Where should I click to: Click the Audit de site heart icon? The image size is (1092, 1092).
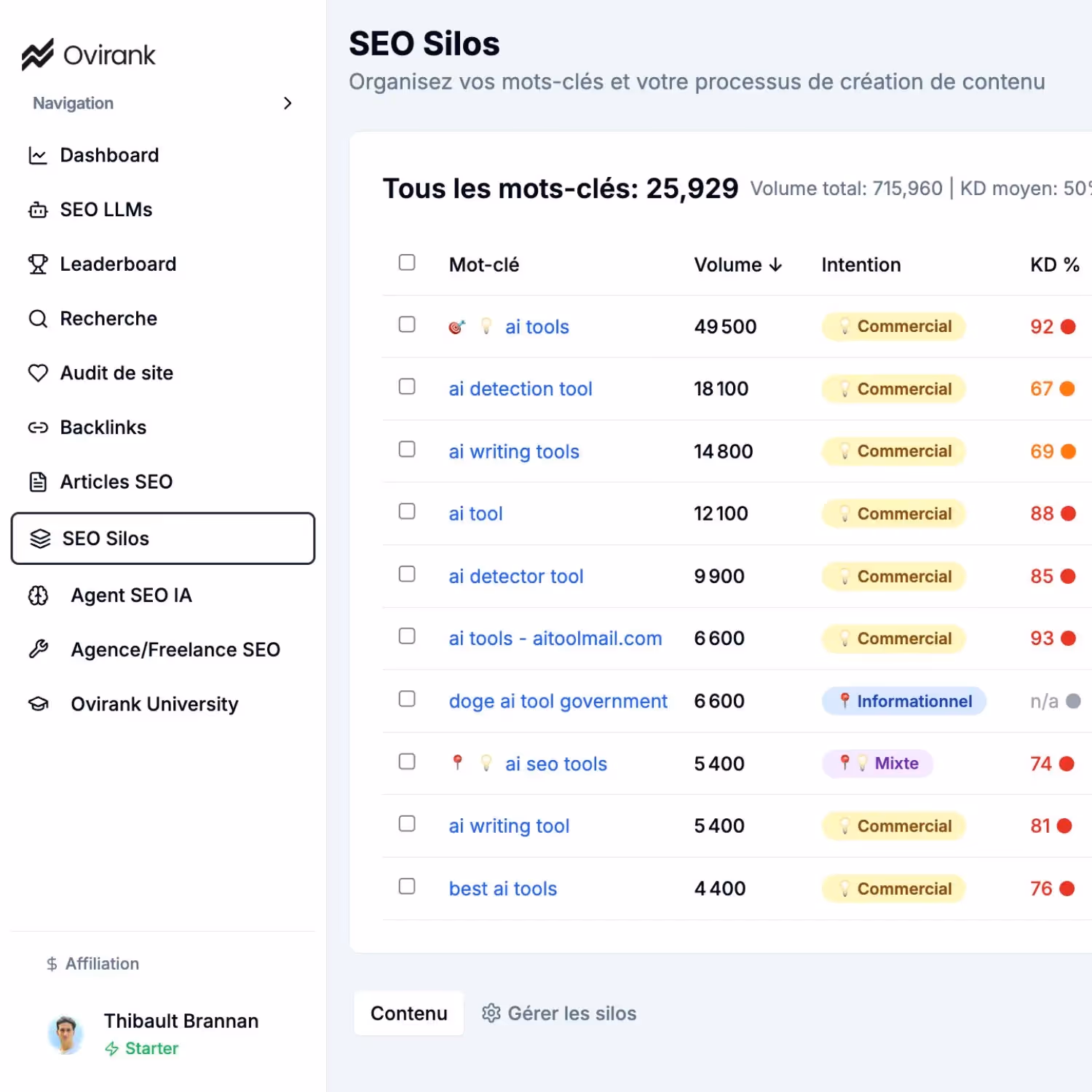(38, 373)
